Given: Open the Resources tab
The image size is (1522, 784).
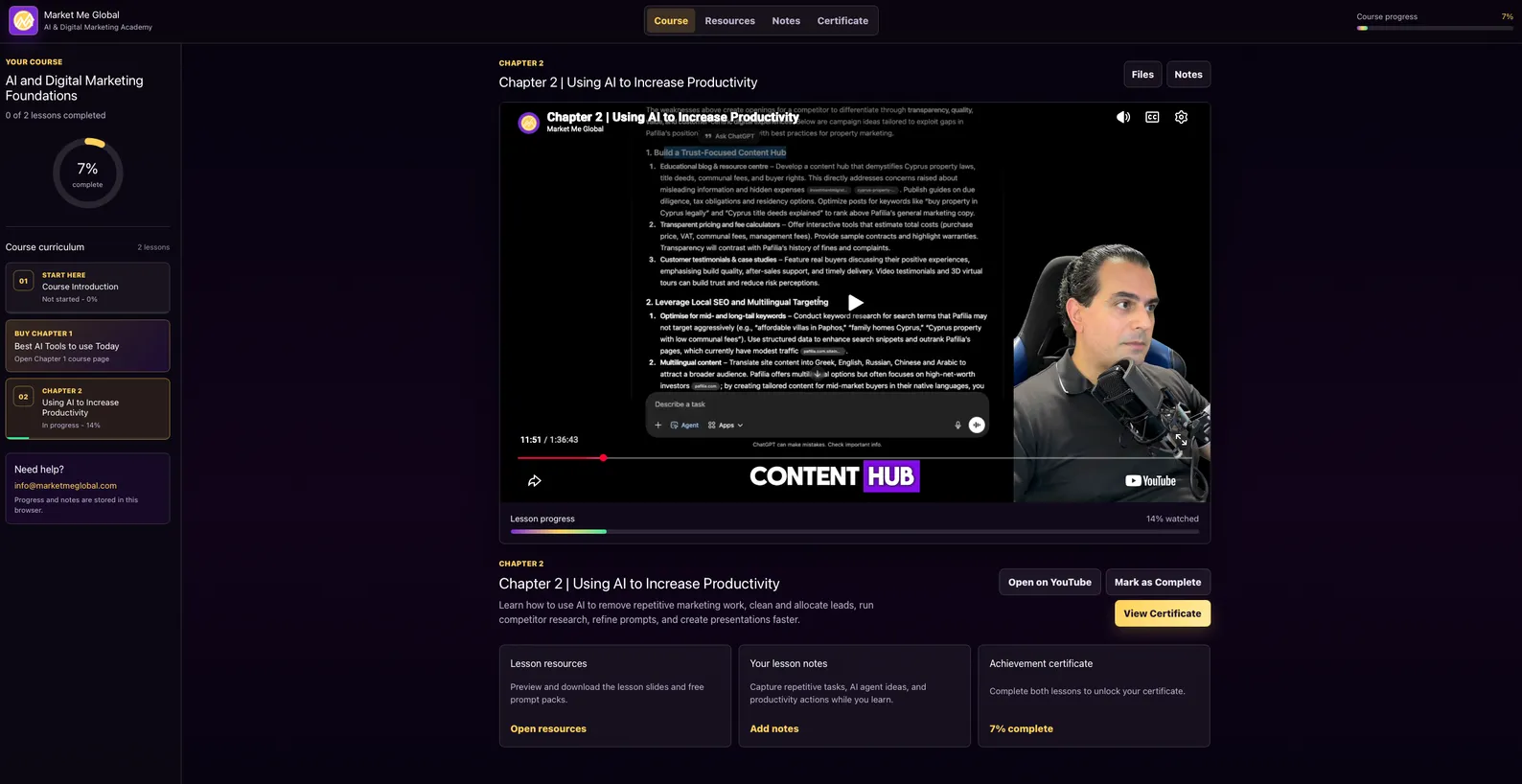Looking at the screenshot, I should coord(729,21).
